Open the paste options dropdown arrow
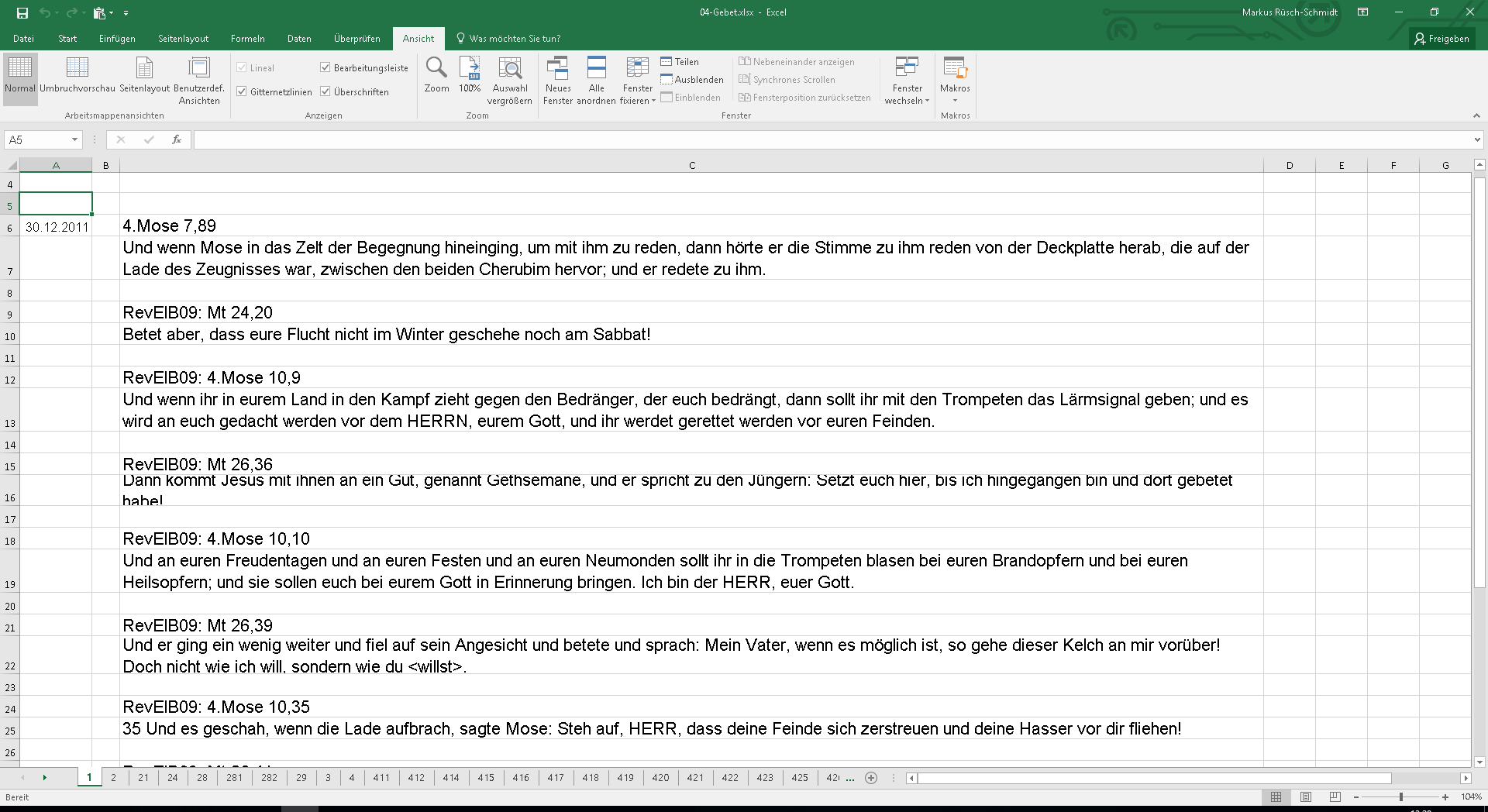This screenshot has height=812, width=1488. click(x=112, y=12)
